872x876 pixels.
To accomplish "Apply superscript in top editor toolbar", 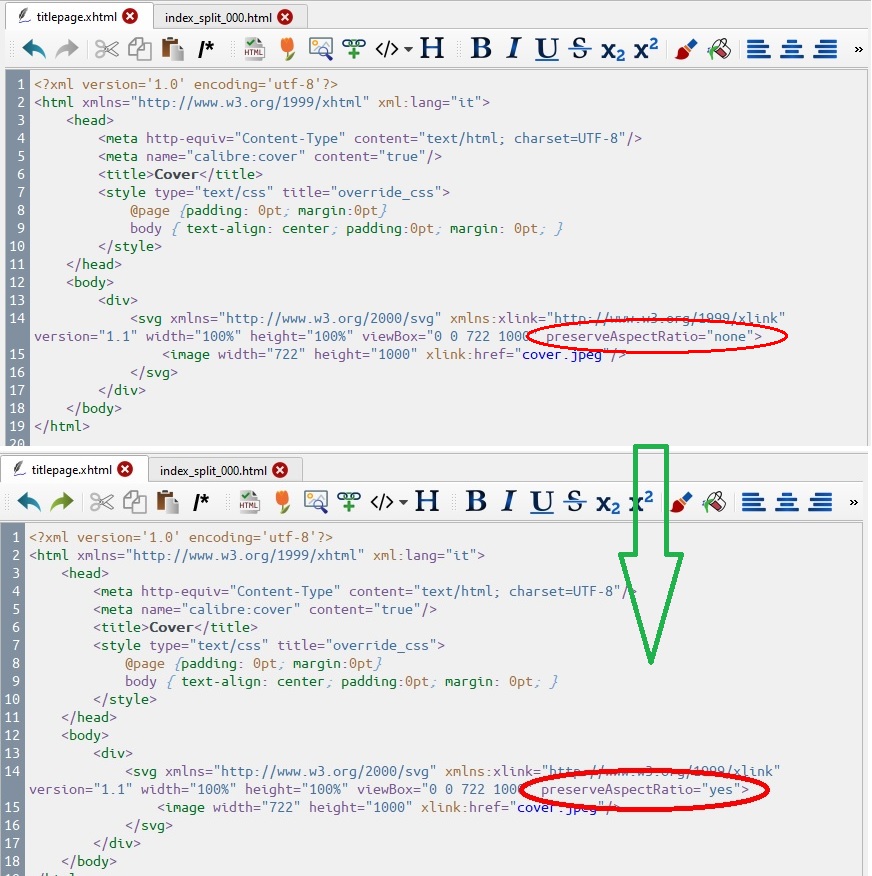I will [646, 48].
